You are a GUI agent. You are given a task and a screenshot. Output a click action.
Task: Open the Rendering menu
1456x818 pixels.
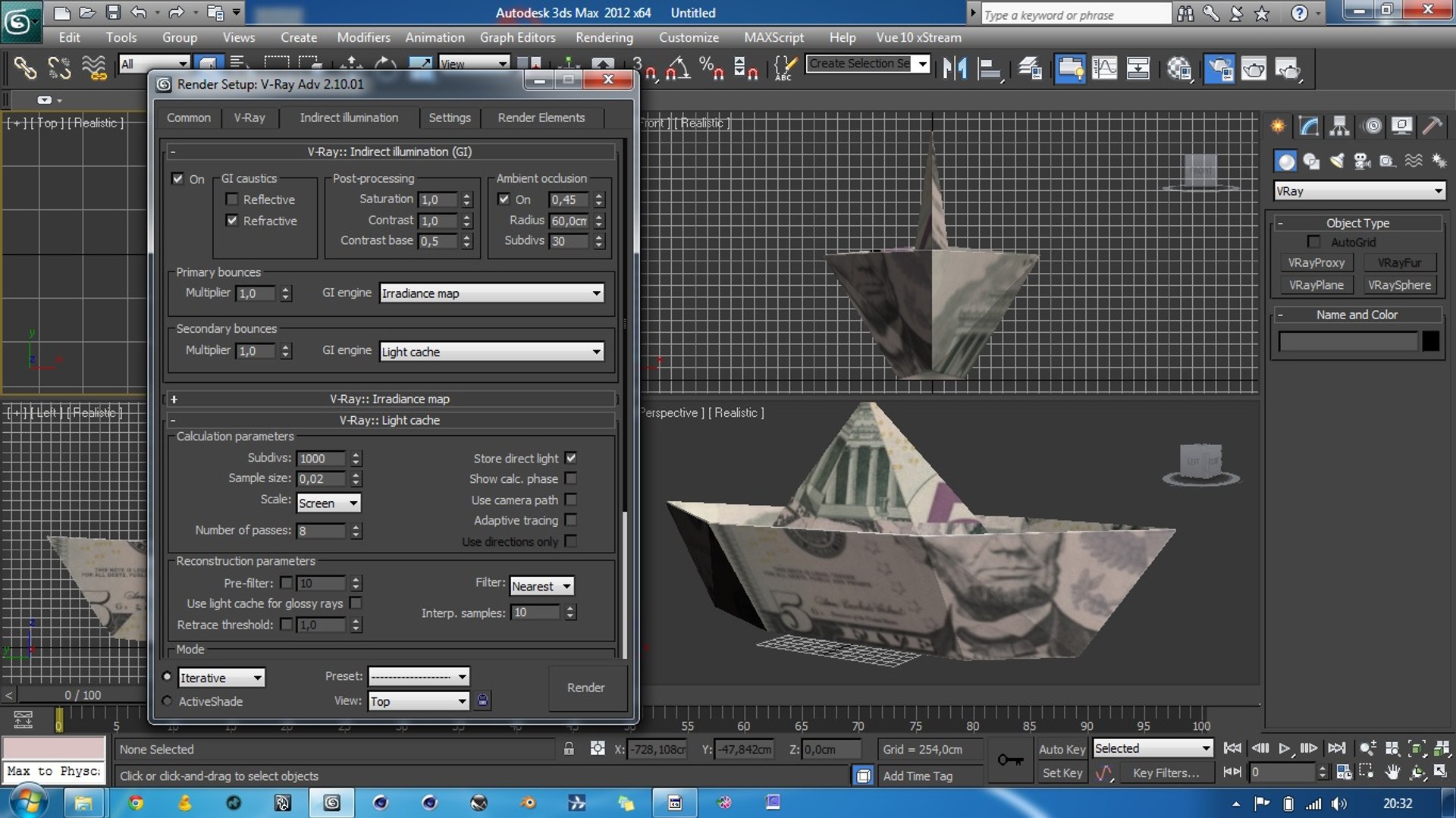pyautogui.click(x=604, y=37)
